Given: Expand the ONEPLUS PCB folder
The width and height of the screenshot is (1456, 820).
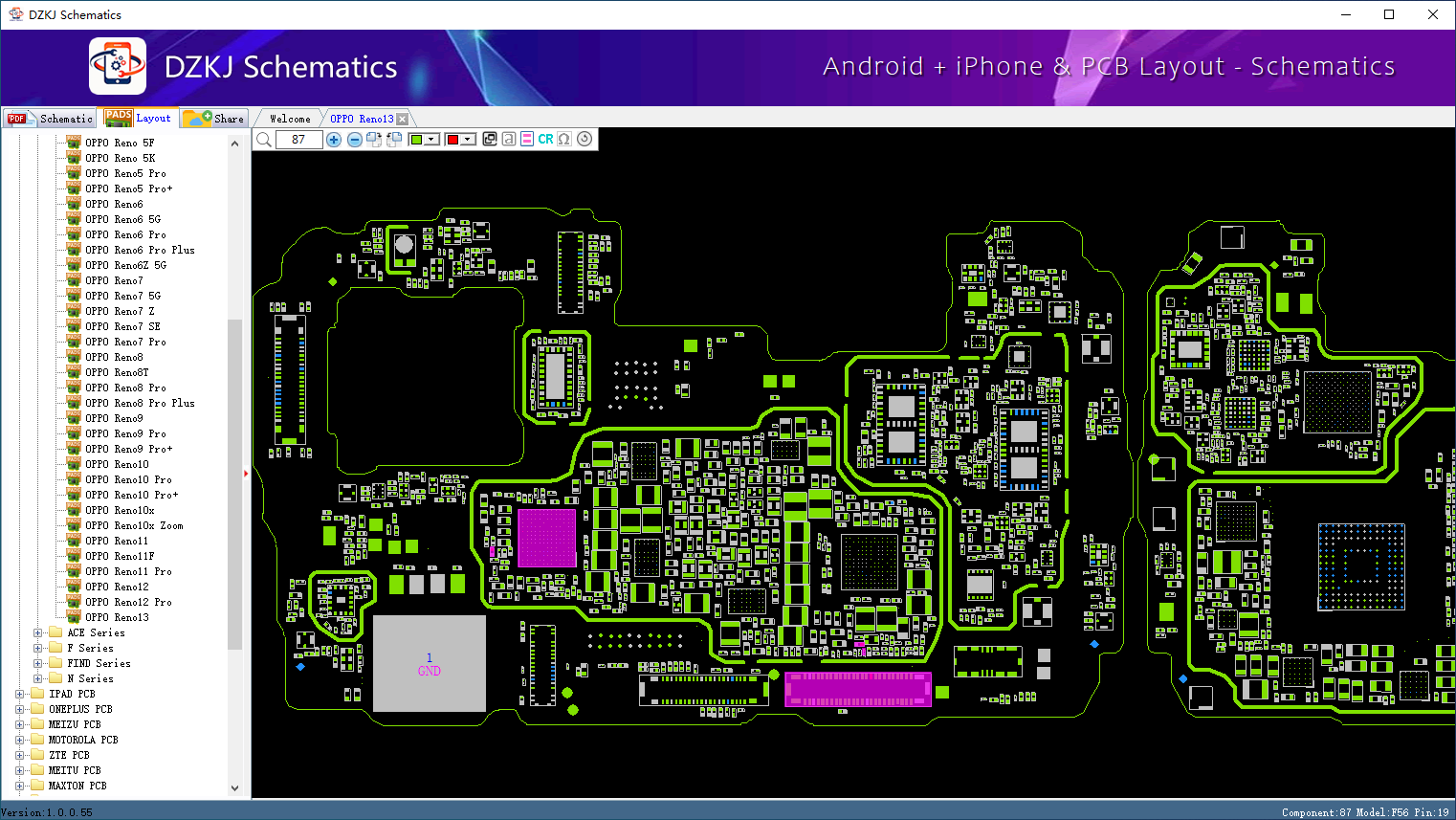Looking at the screenshot, I should (19, 709).
